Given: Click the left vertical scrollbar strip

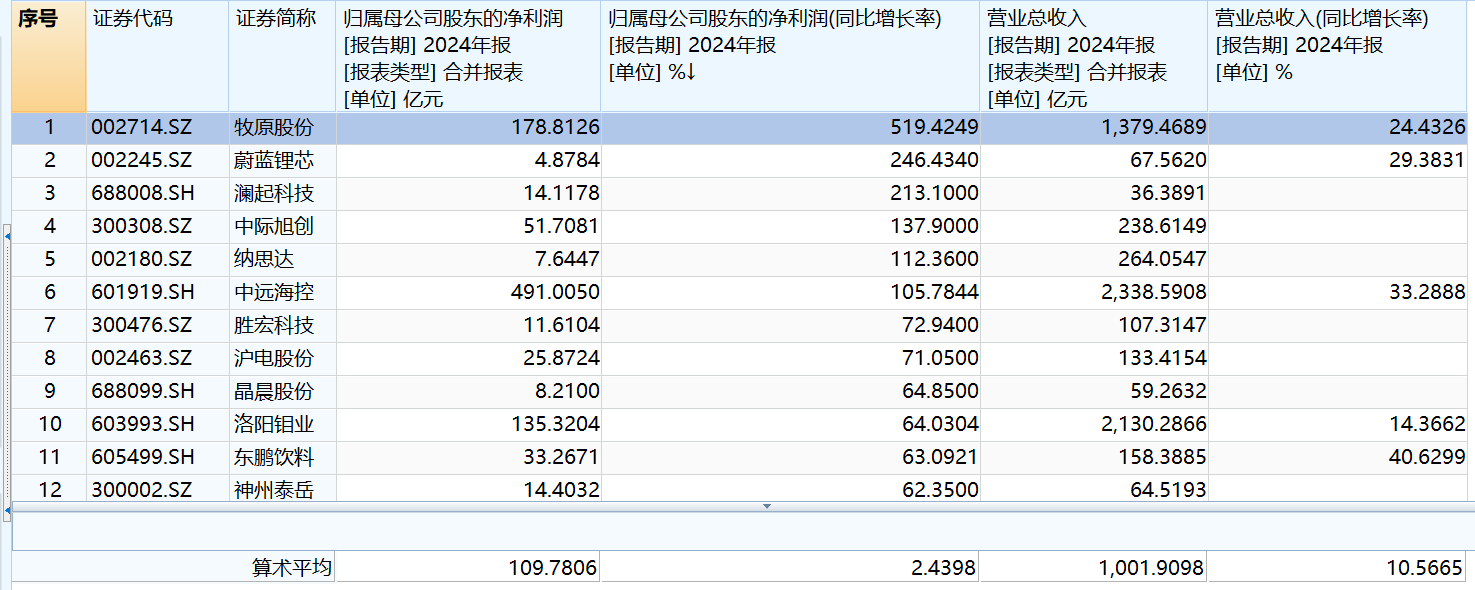Looking at the screenshot, I should [x=6, y=370].
